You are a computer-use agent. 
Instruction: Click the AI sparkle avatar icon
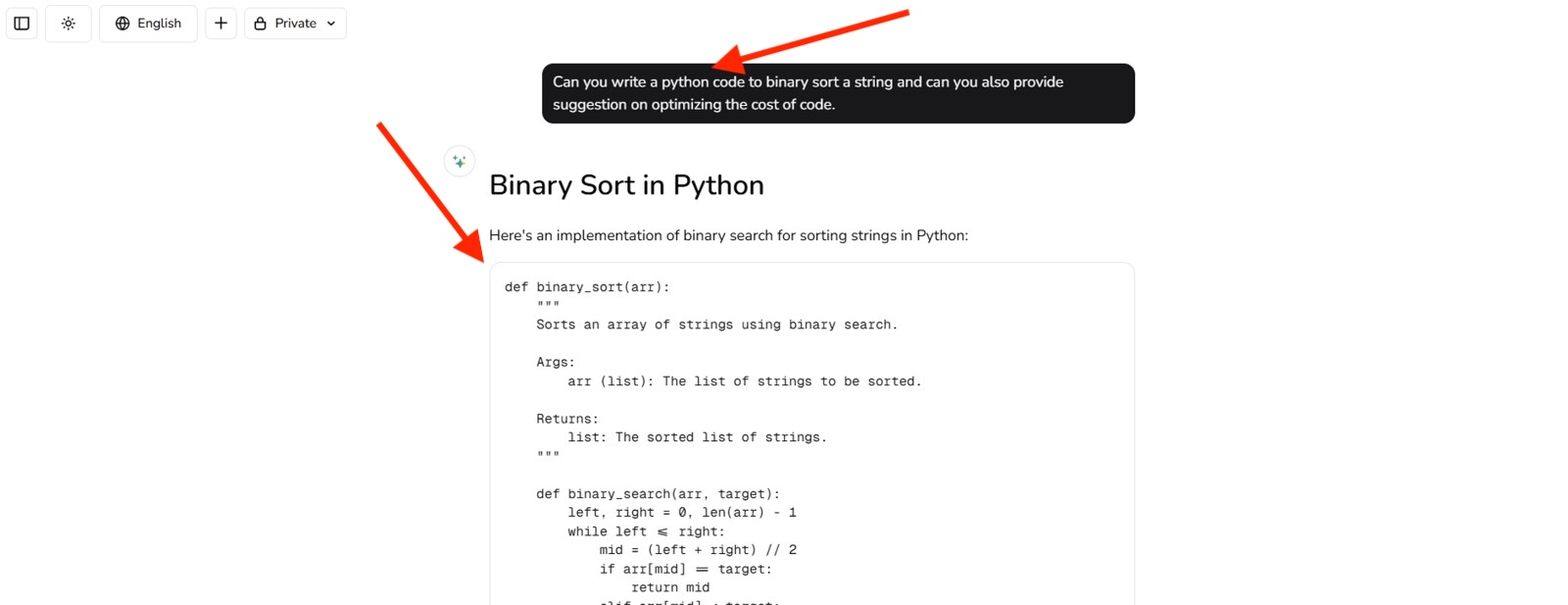(460, 162)
